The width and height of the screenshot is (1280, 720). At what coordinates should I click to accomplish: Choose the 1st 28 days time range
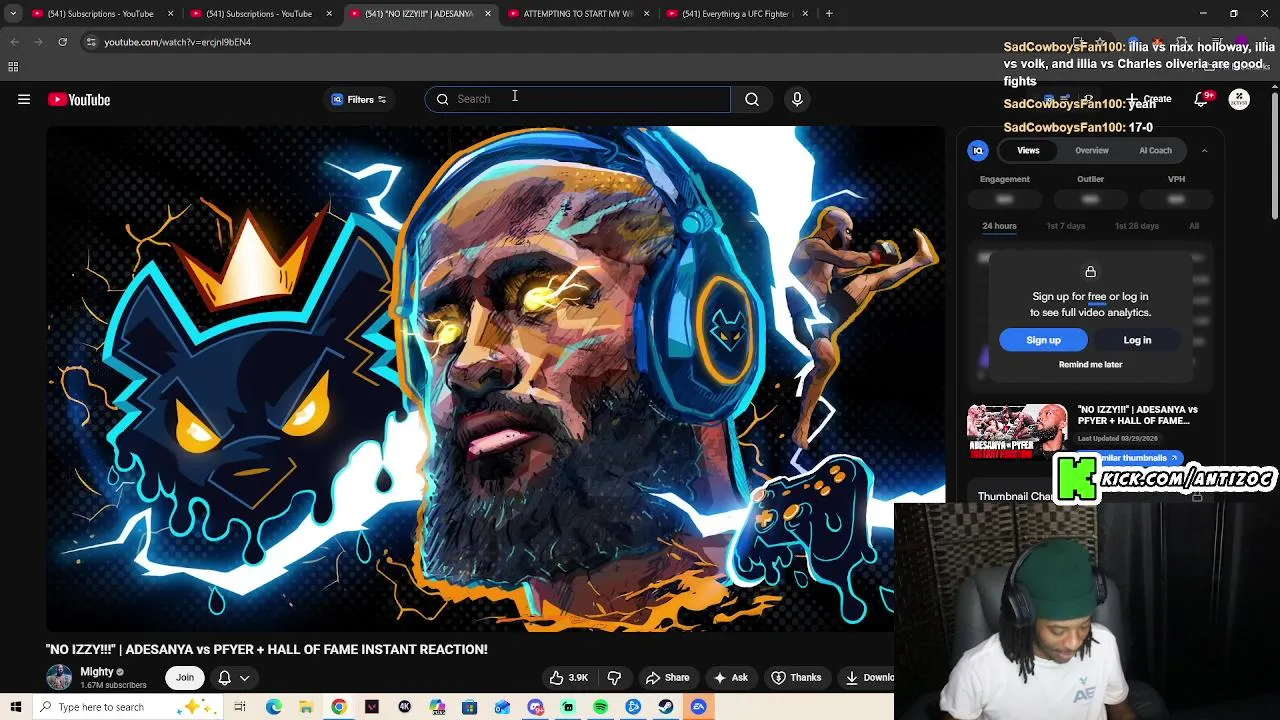click(x=1137, y=226)
